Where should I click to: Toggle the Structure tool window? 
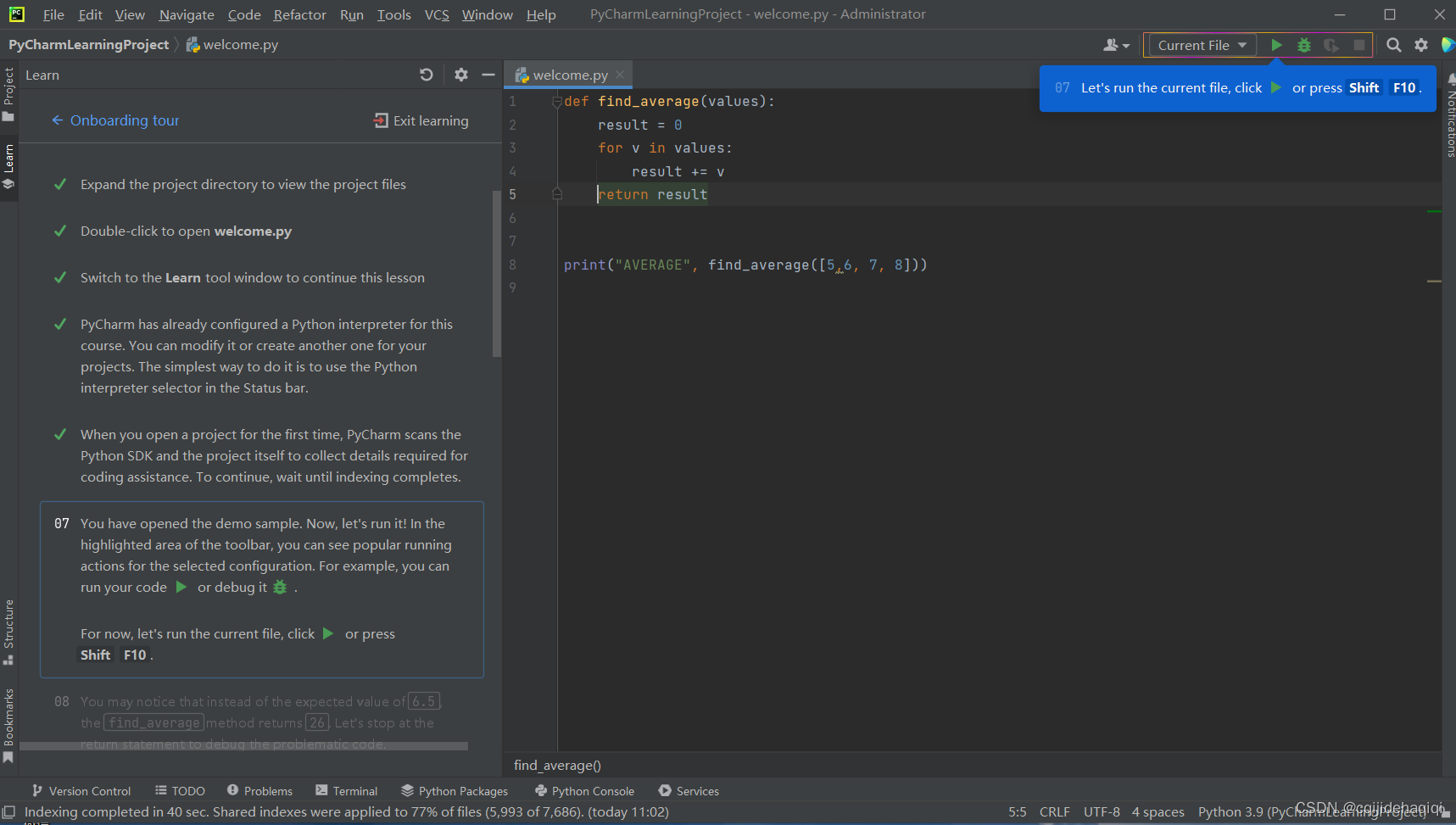9,629
